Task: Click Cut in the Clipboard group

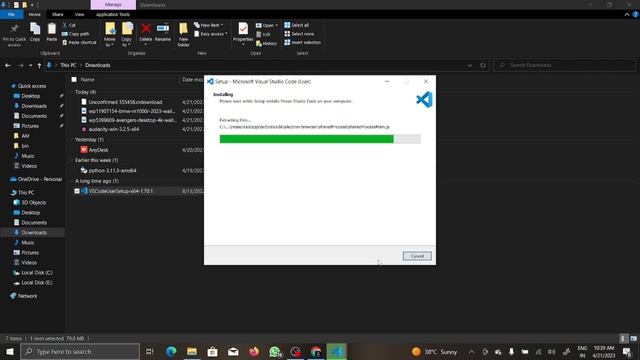Action: tap(69, 25)
